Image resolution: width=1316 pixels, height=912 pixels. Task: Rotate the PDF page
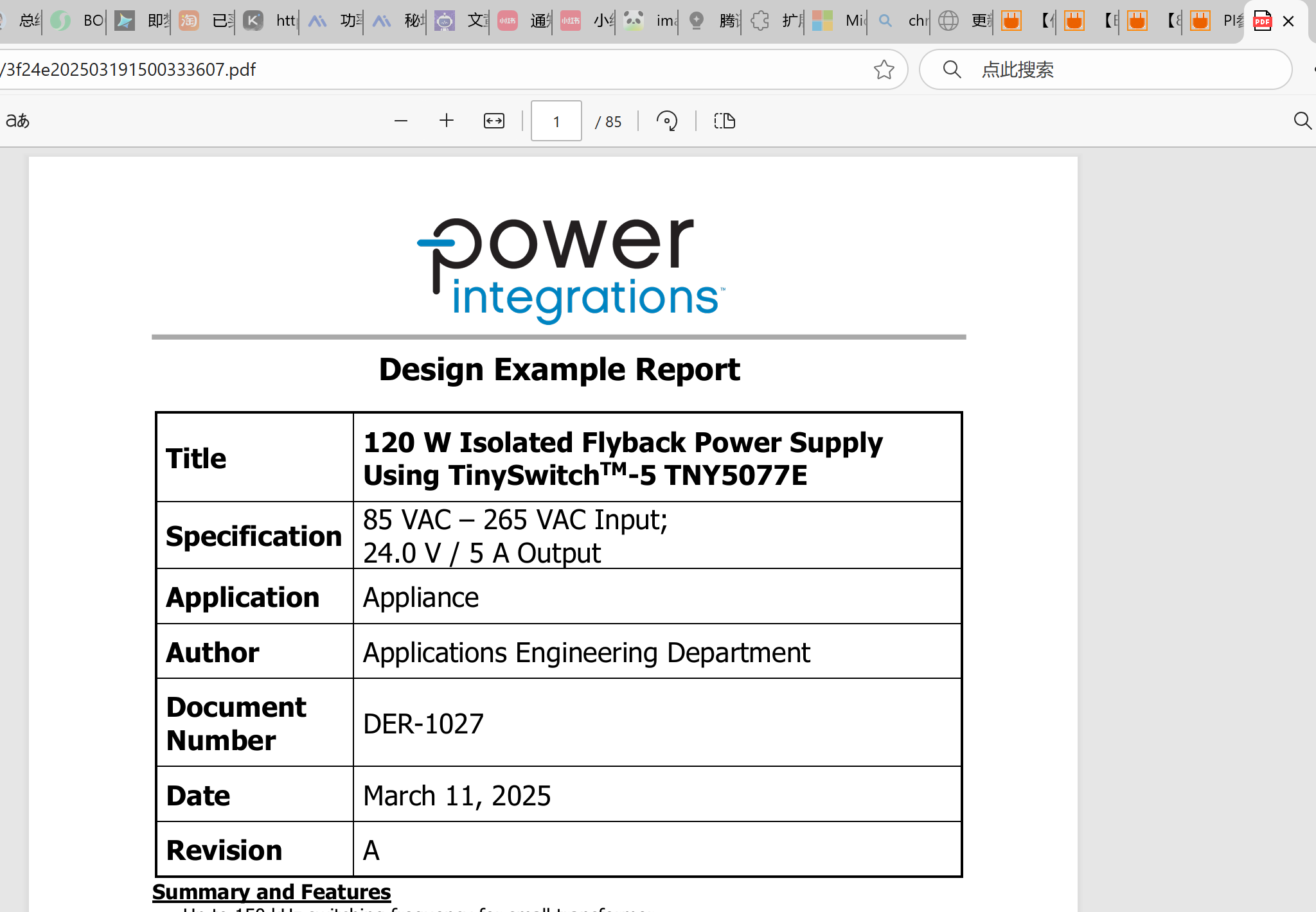click(x=667, y=121)
